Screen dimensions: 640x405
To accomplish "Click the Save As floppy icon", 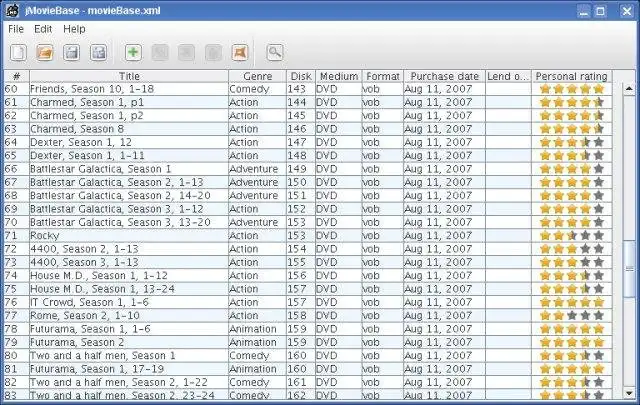I will click(x=98, y=53).
